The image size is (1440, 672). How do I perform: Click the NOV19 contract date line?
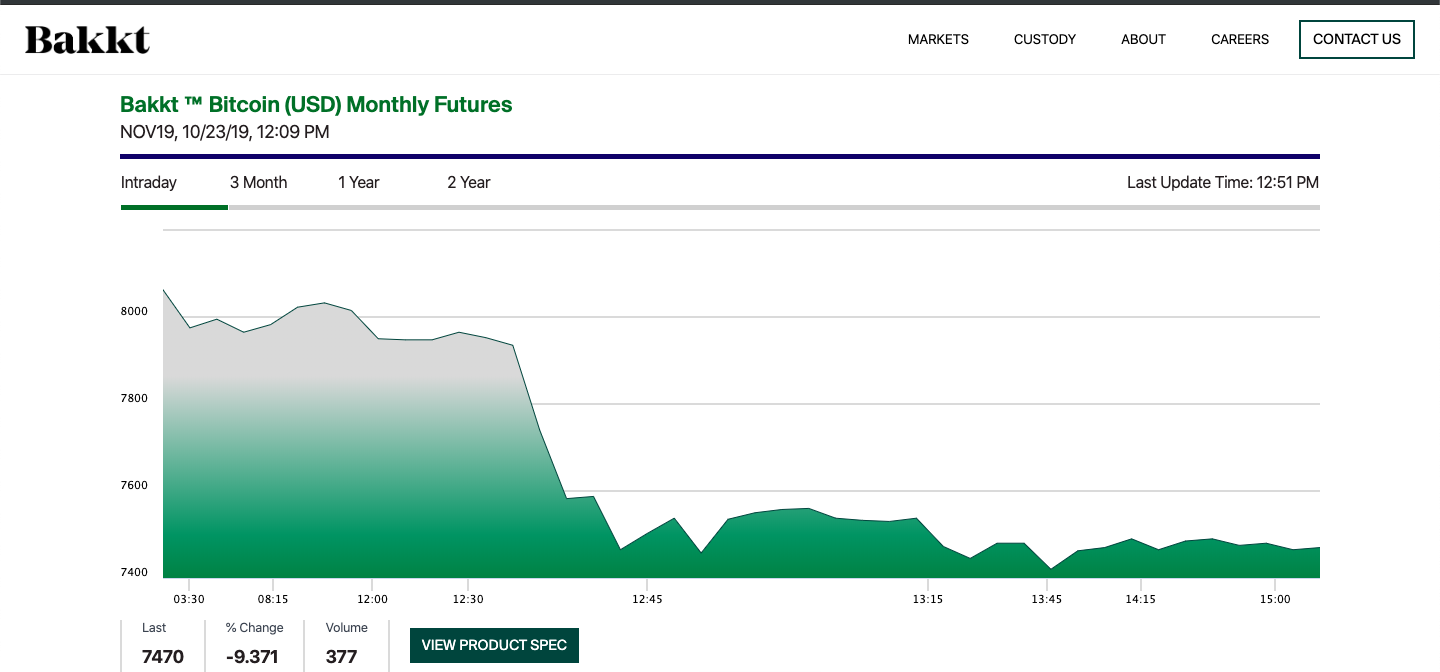coord(225,131)
